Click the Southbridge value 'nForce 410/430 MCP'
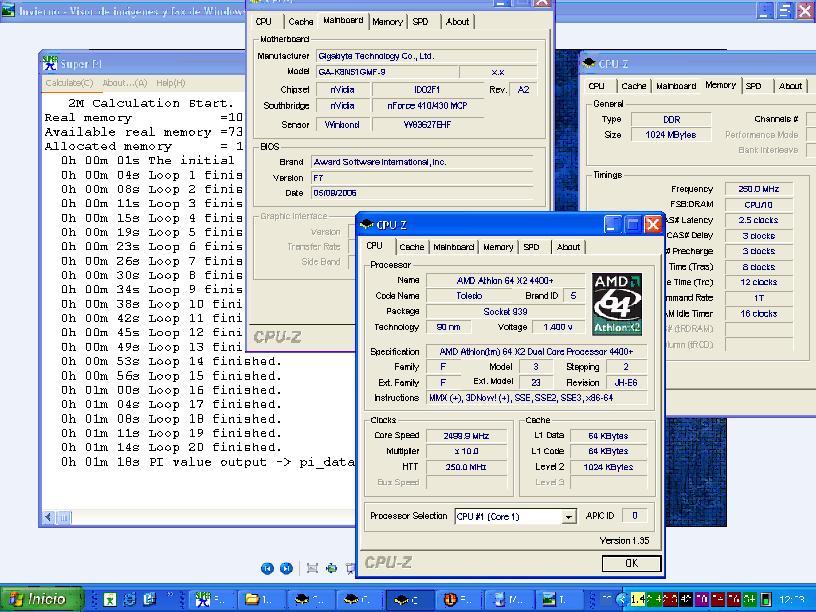 click(x=427, y=106)
